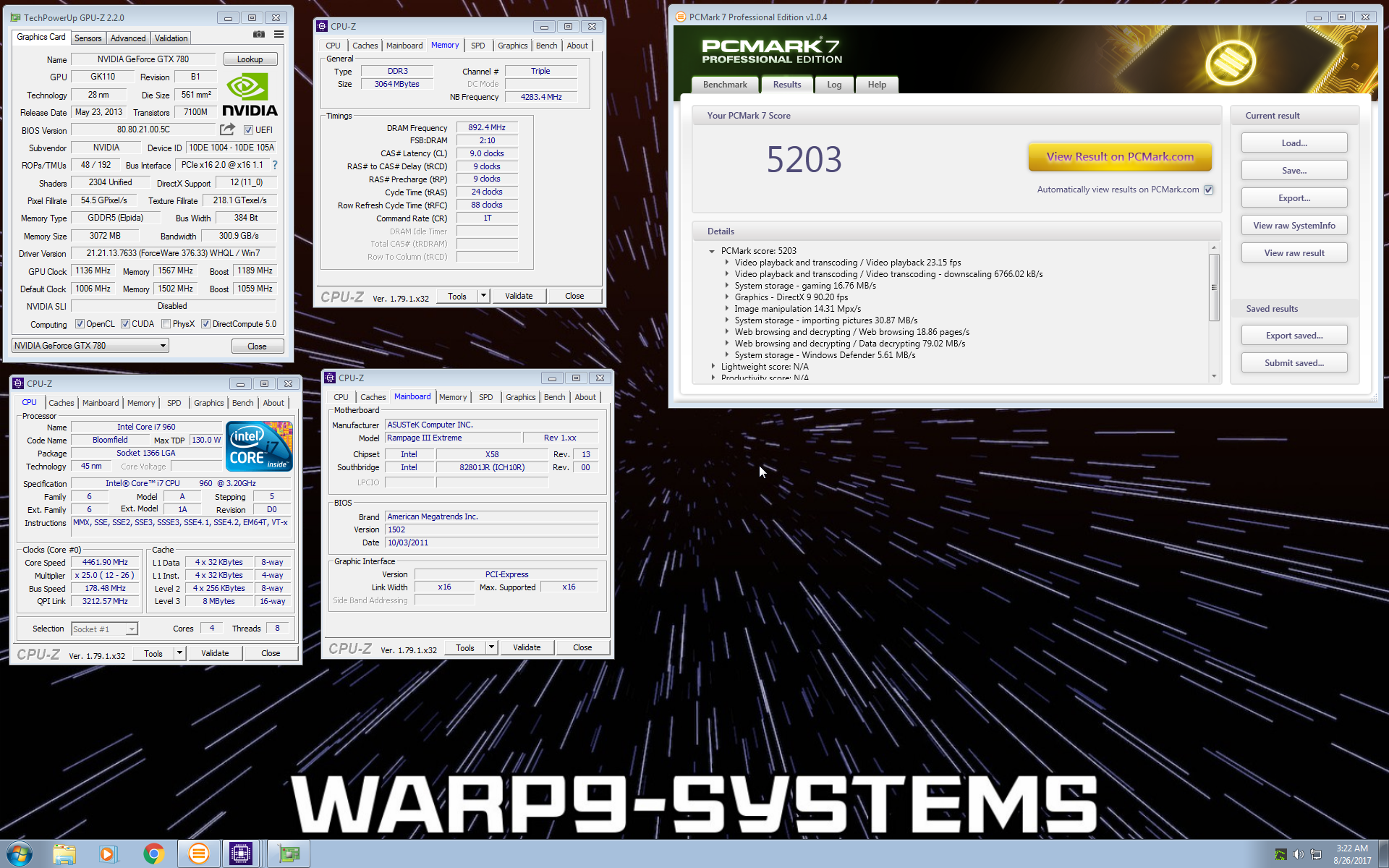Click PCMark 7 gold emblem logo
Image resolution: width=1389 pixels, height=868 pixels.
click(1230, 63)
